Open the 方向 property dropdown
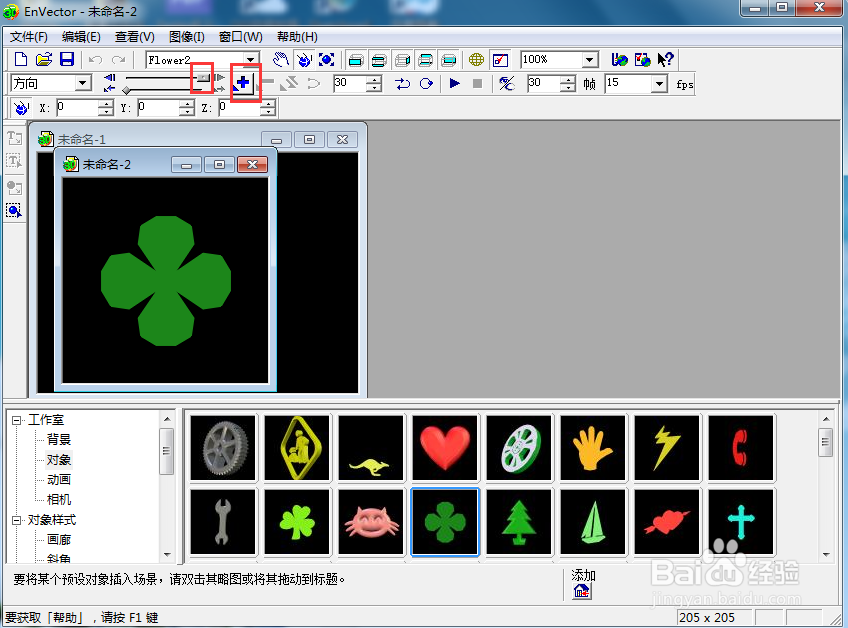The width and height of the screenshot is (848, 628). pyautogui.click(x=83, y=83)
